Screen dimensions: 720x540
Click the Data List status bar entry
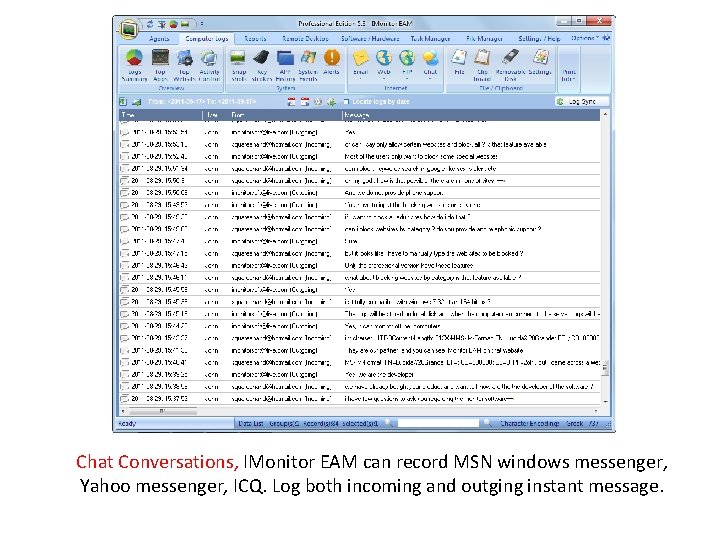click(251, 423)
